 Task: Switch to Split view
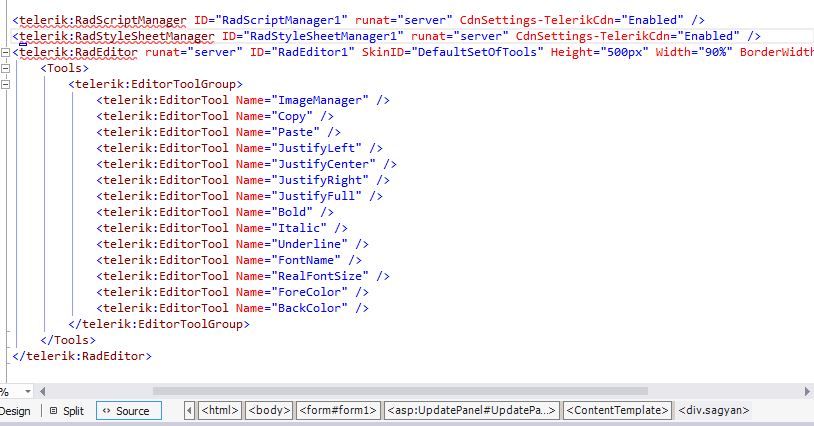(66, 411)
